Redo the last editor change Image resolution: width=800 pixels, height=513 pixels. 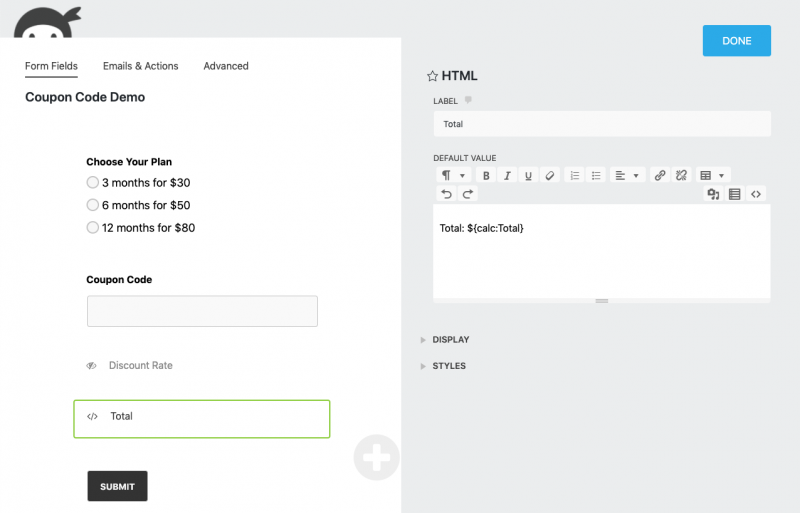pos(468,194)
